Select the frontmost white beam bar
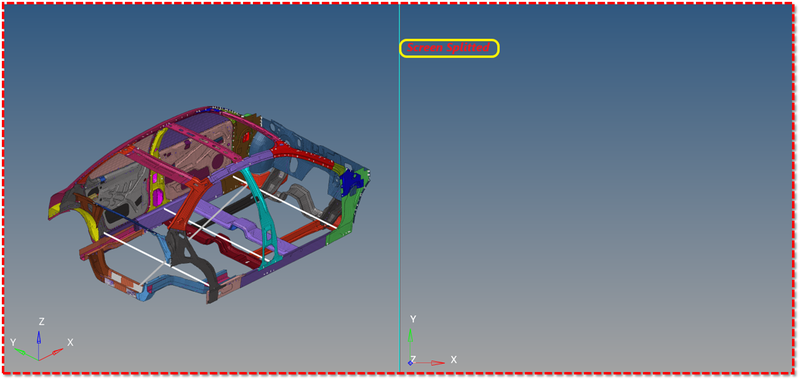This screenshot has width=800, height=380. tap(156, 259)
